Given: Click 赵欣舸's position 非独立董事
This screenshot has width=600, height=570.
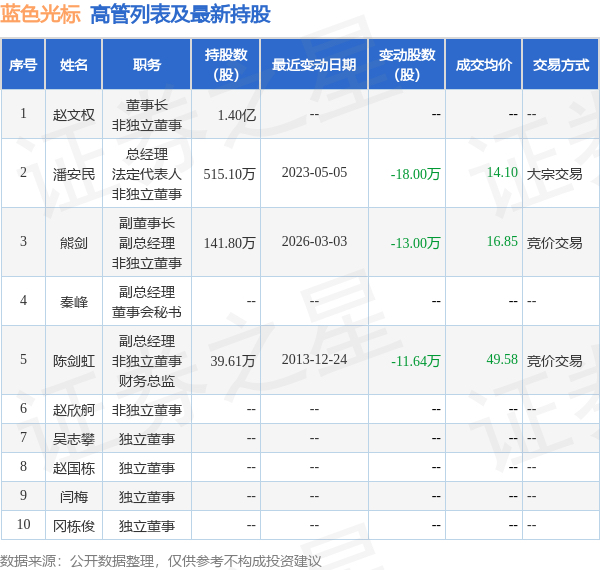Looking at the screenshot, I should point(147,410).
